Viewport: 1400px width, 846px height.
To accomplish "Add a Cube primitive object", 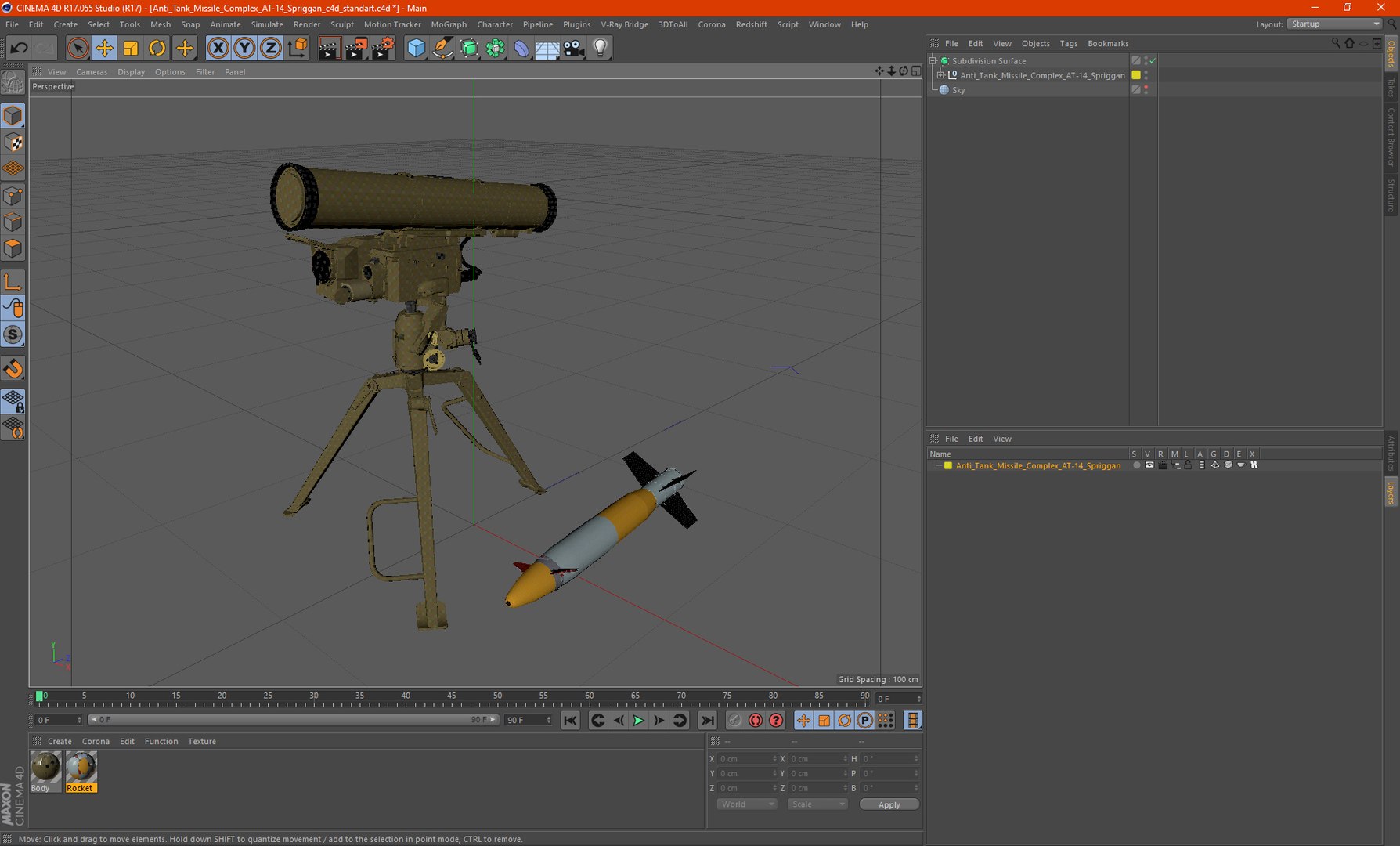I will click(x=416, y=48).
